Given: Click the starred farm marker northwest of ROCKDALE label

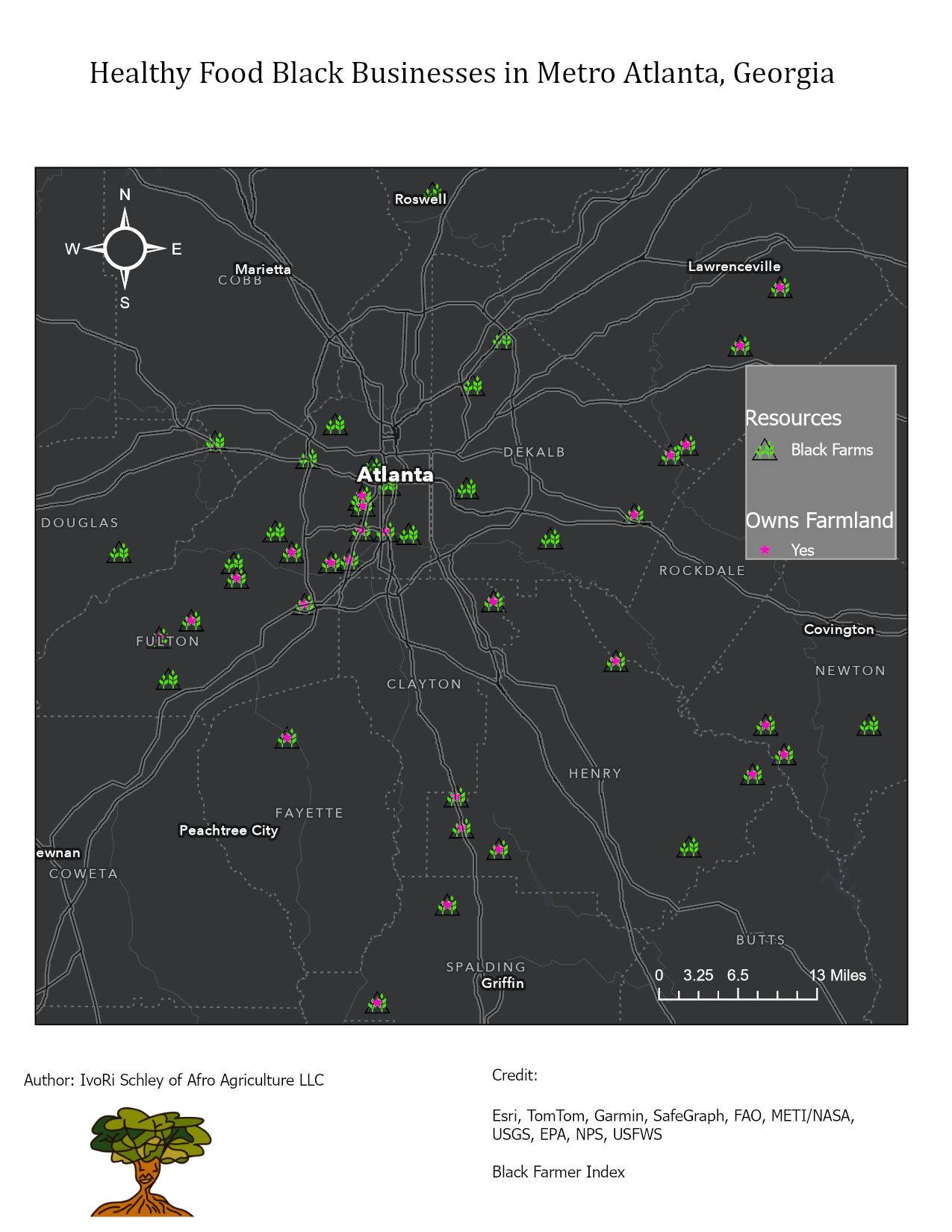Looking at the screenshot, I should tap(634, 514).
